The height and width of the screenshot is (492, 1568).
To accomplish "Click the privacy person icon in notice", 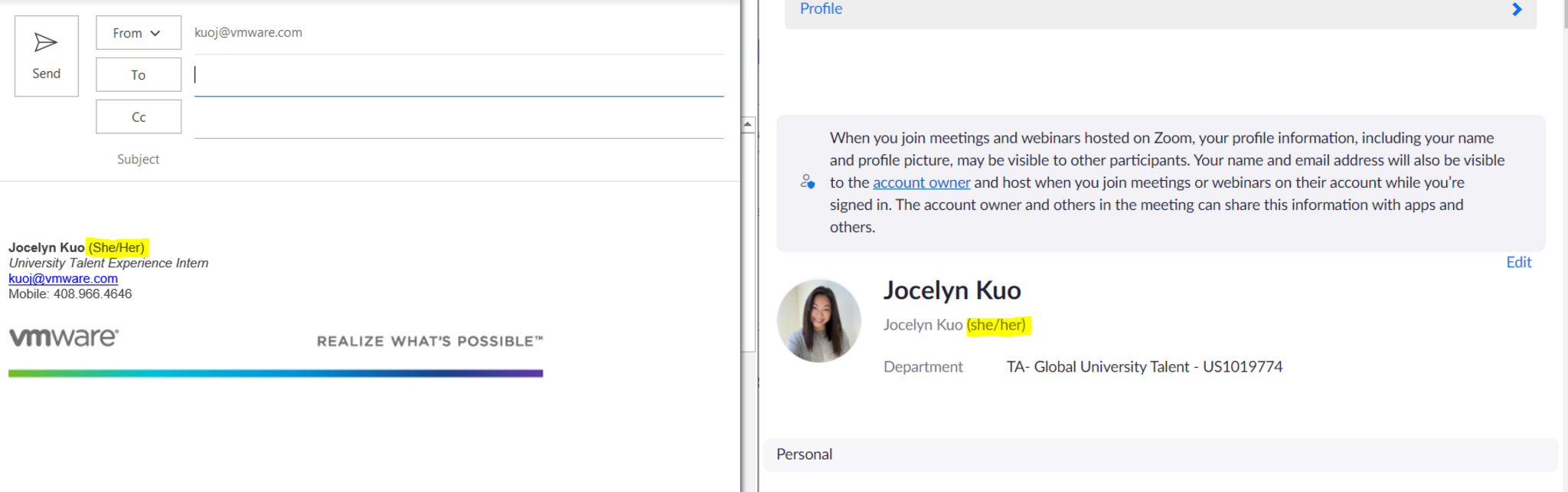I will click(x=807, y=182).
